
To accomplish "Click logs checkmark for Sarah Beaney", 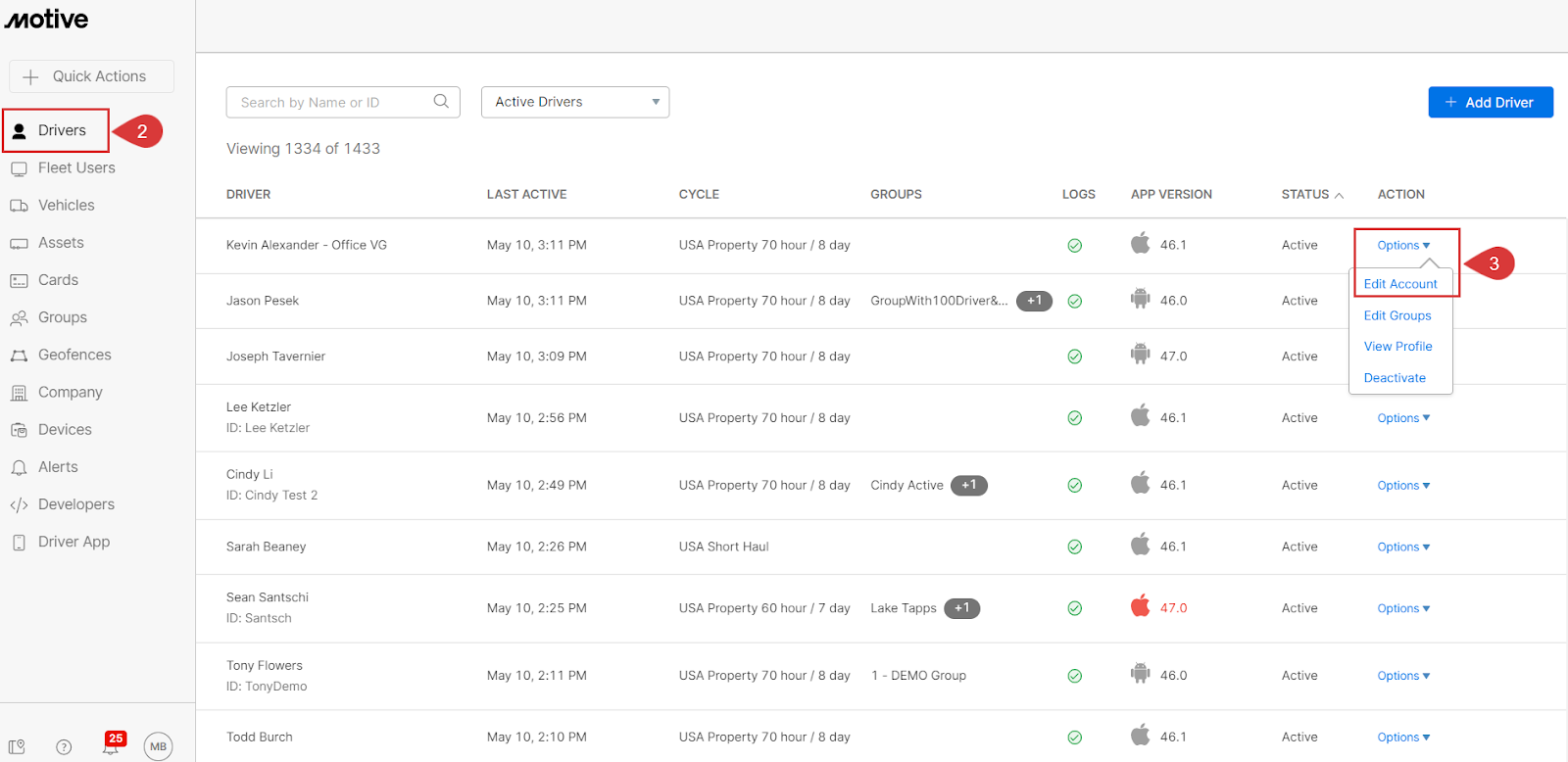I will pyautogui.click(x=1074, y=548).
